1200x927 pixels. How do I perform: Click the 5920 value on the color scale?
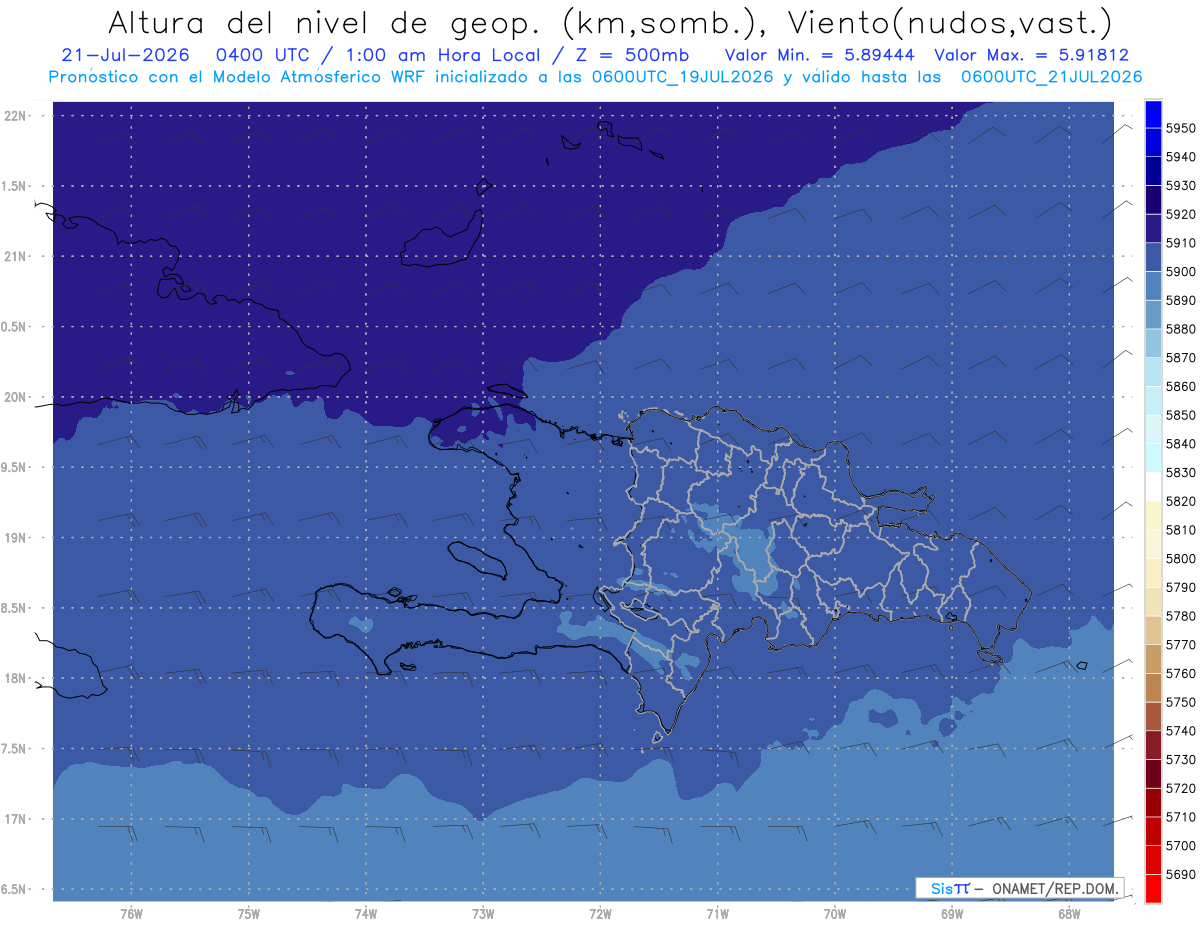point(1180,214)
